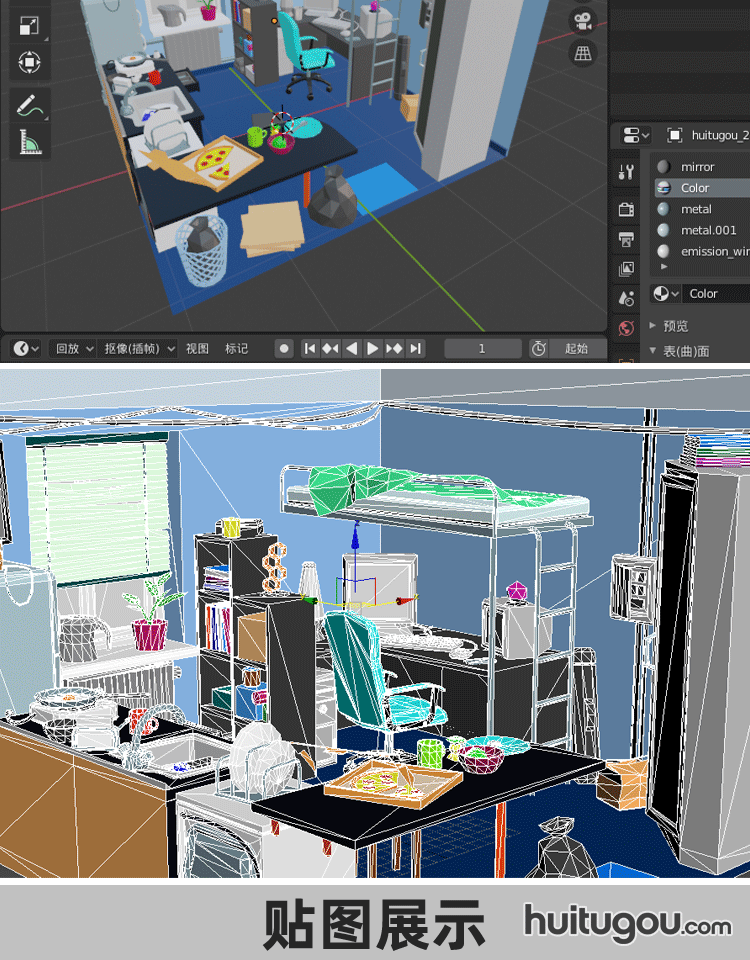Open the browse material dropdown
Screen dimensions: 750x960
point(666,294)
